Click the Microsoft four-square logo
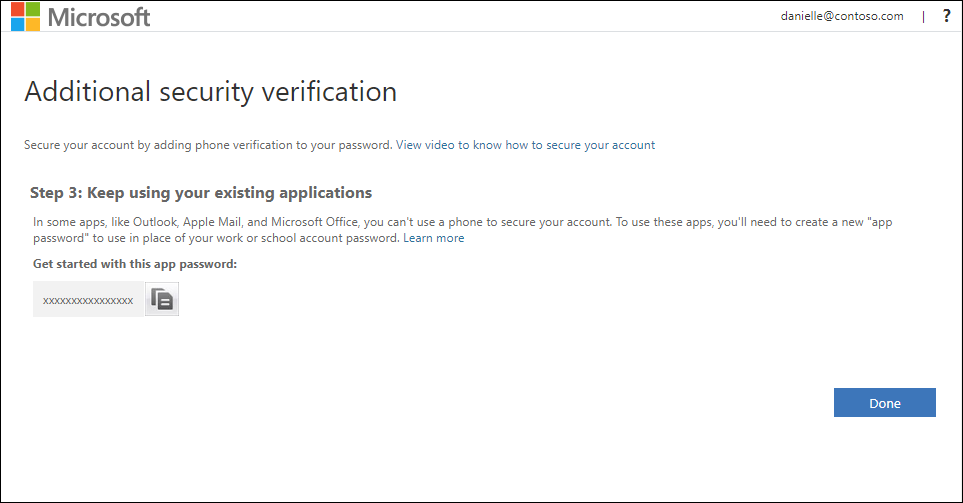This screenshot has width=963, height=503. (x=25, y=17)
